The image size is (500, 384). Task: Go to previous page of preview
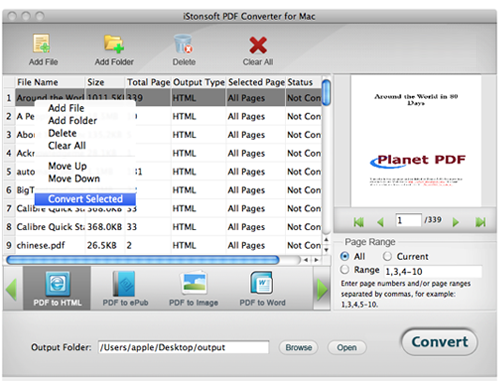[380, 222]
